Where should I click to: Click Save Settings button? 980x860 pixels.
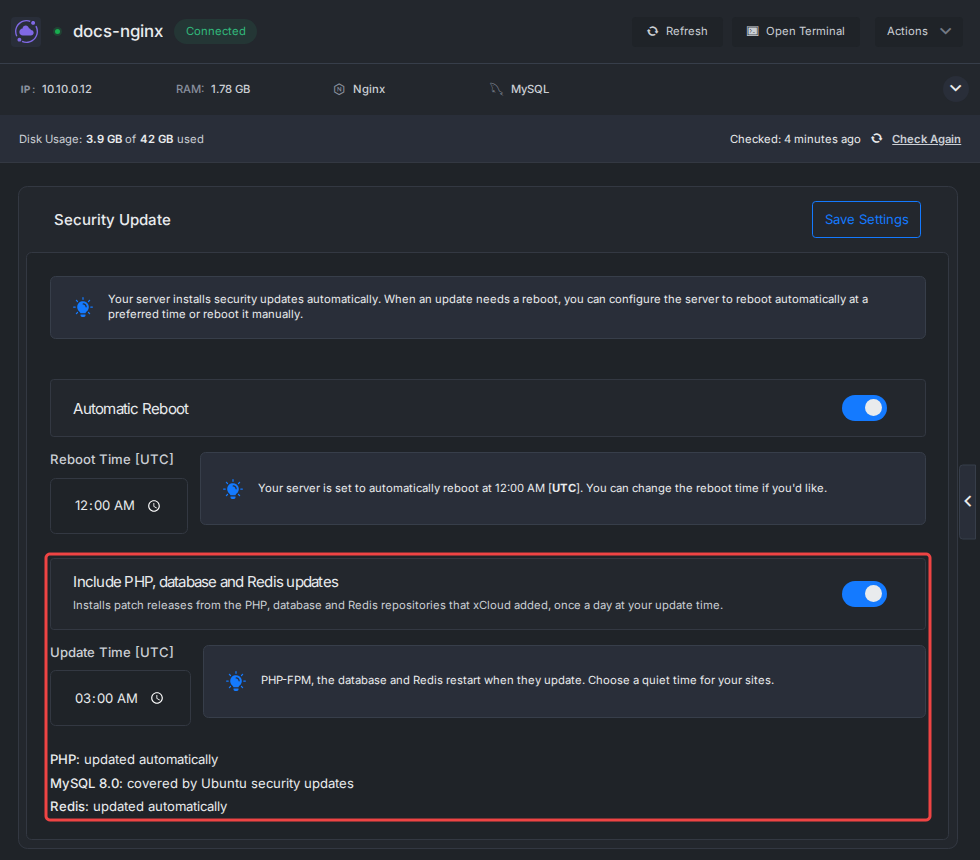click(x=866, y=219)
